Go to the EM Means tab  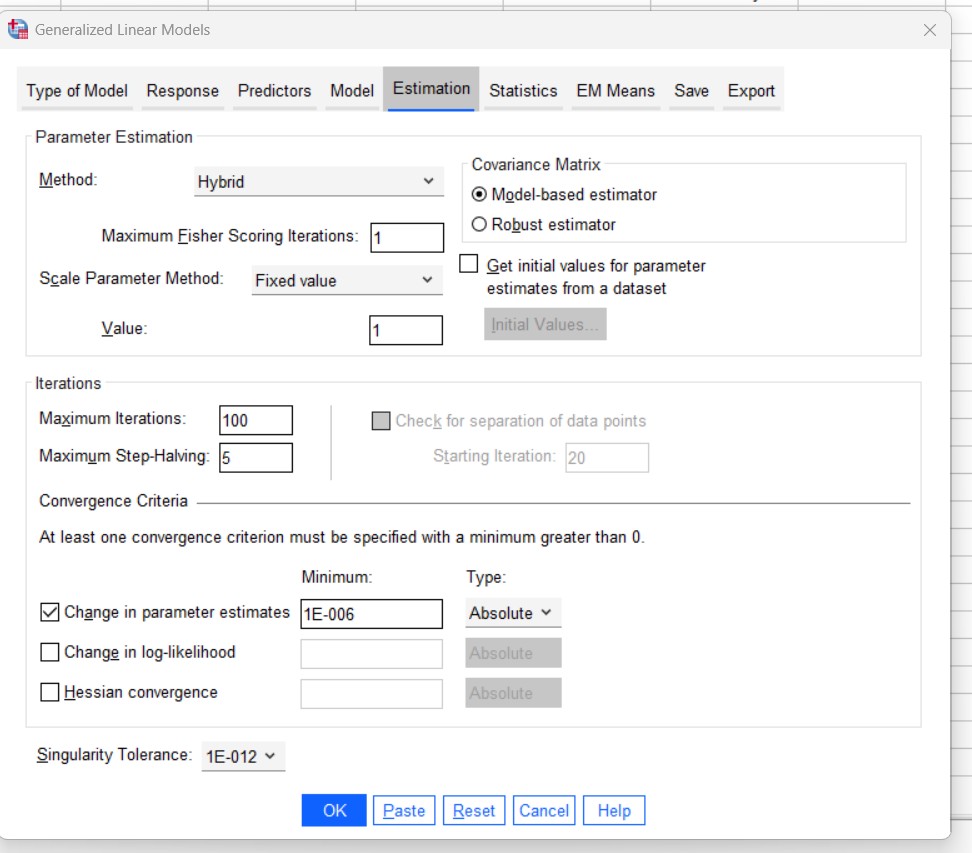[x=615, y=90]
